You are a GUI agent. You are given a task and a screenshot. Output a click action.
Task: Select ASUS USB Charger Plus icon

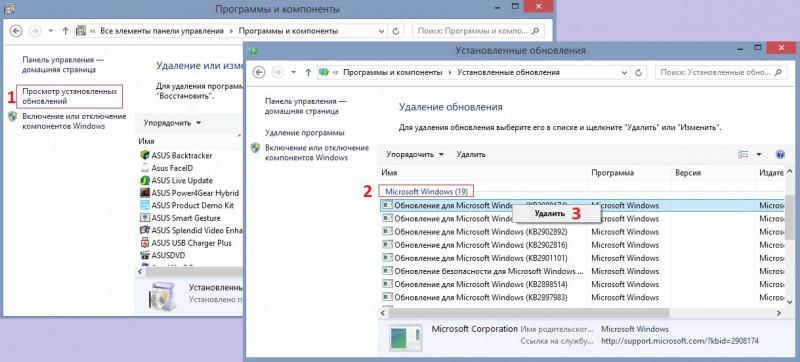[x=144, y=243]
